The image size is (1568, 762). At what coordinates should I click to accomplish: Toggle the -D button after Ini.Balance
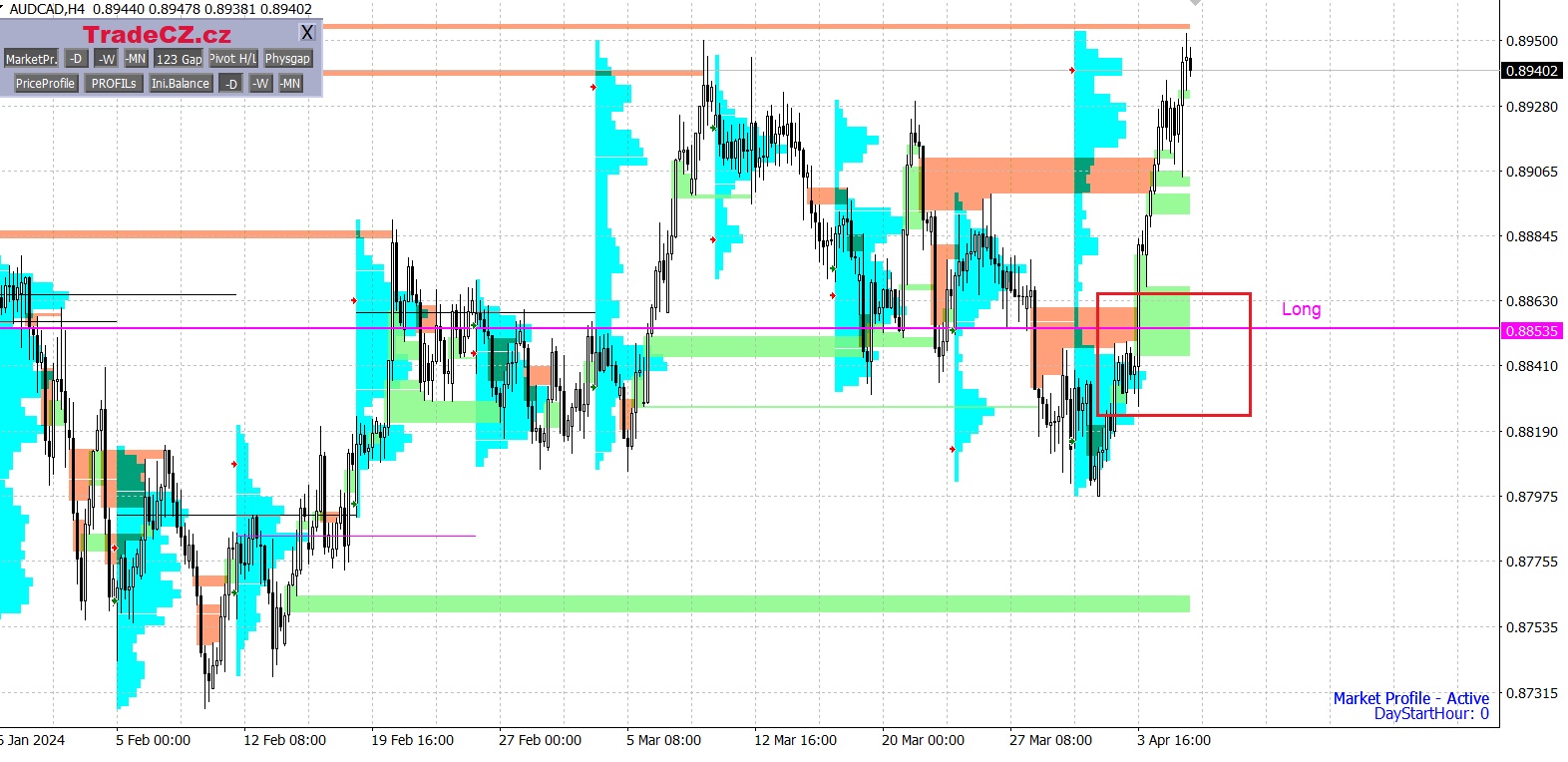231,84
